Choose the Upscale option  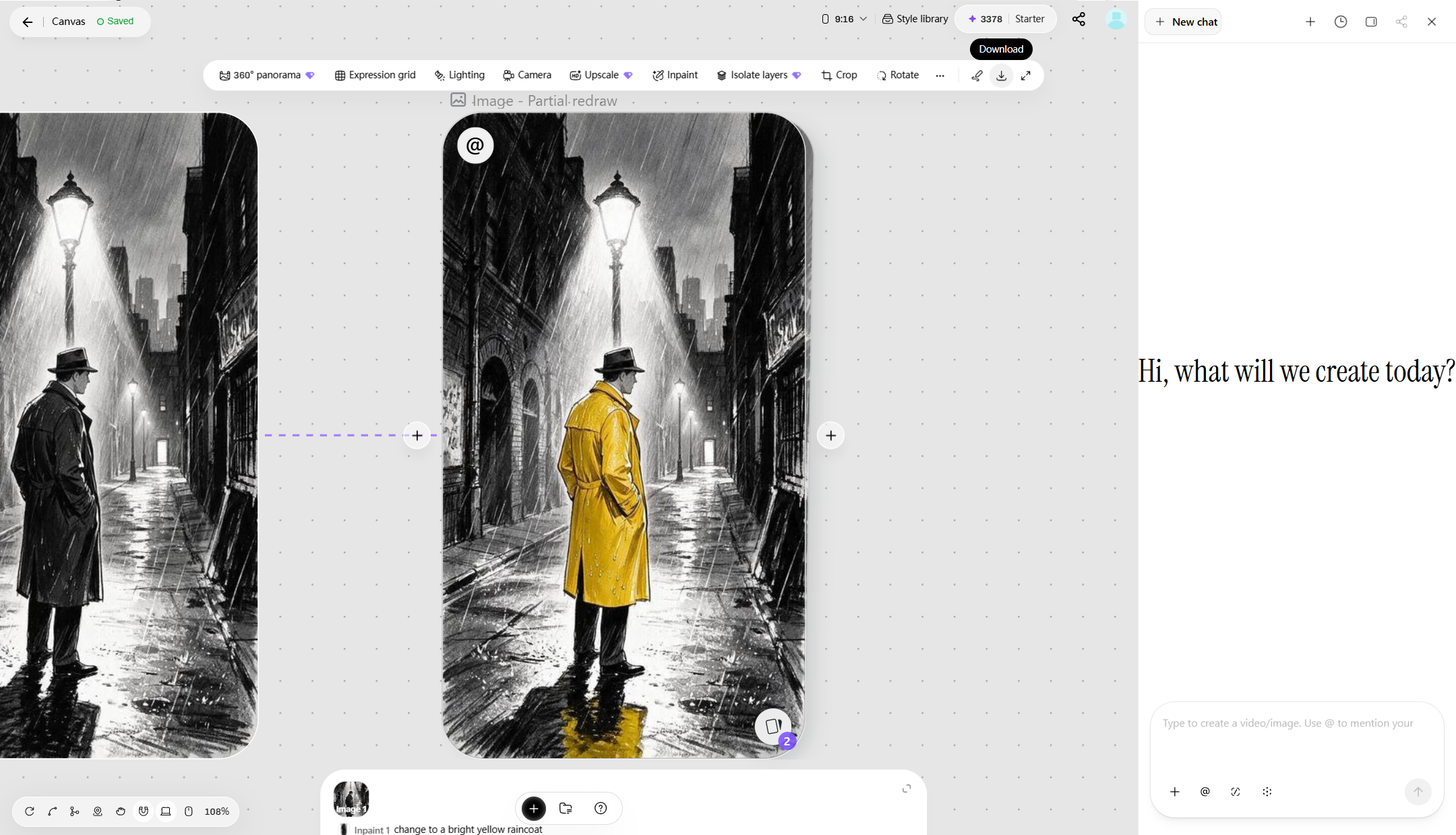pyautogui.click(x=601, y=76)
